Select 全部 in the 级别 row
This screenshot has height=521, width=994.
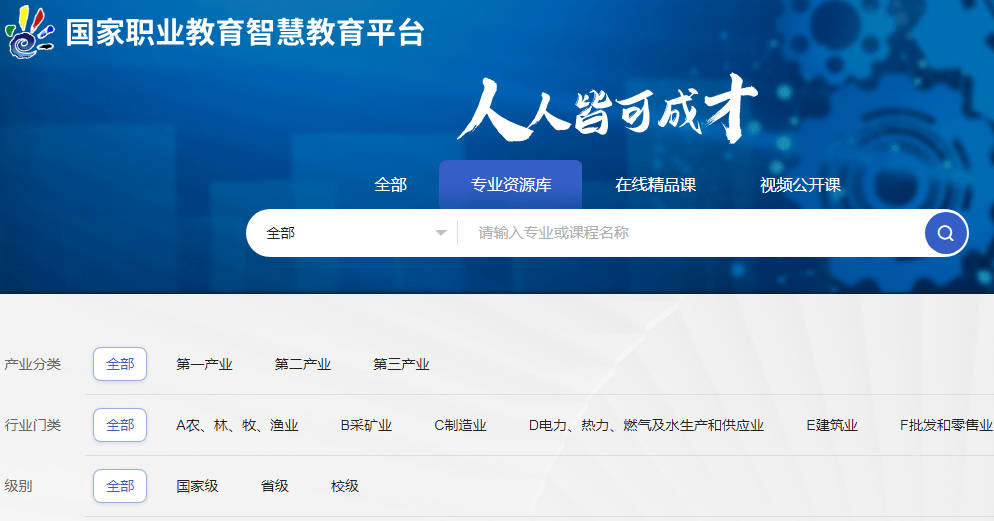120,486
